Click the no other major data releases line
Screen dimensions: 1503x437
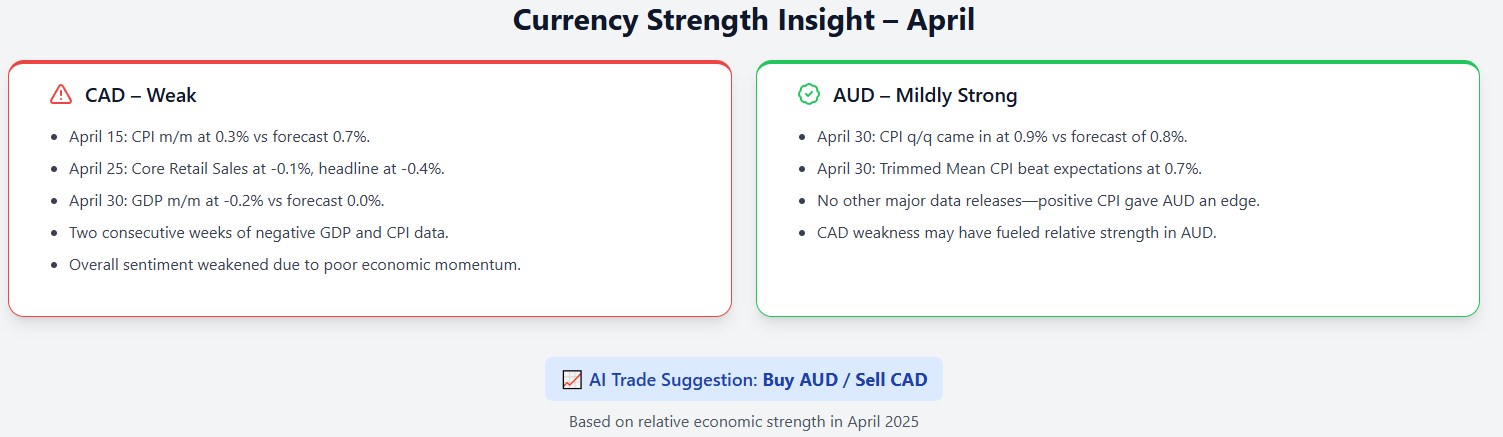1038,200
